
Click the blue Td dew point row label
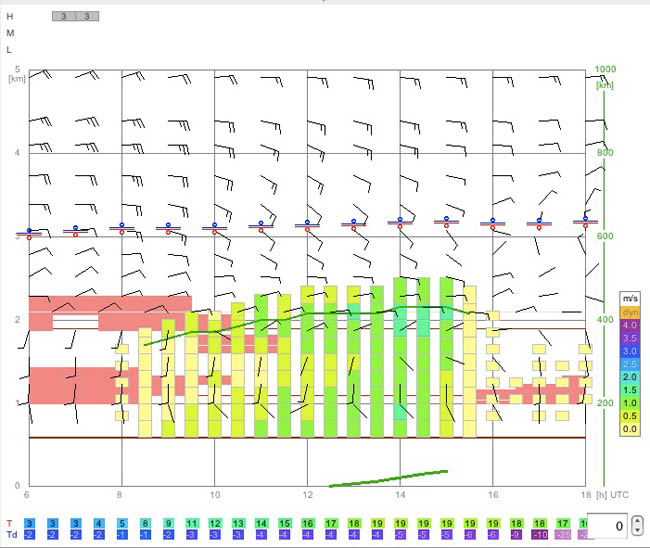coord(12,534)
